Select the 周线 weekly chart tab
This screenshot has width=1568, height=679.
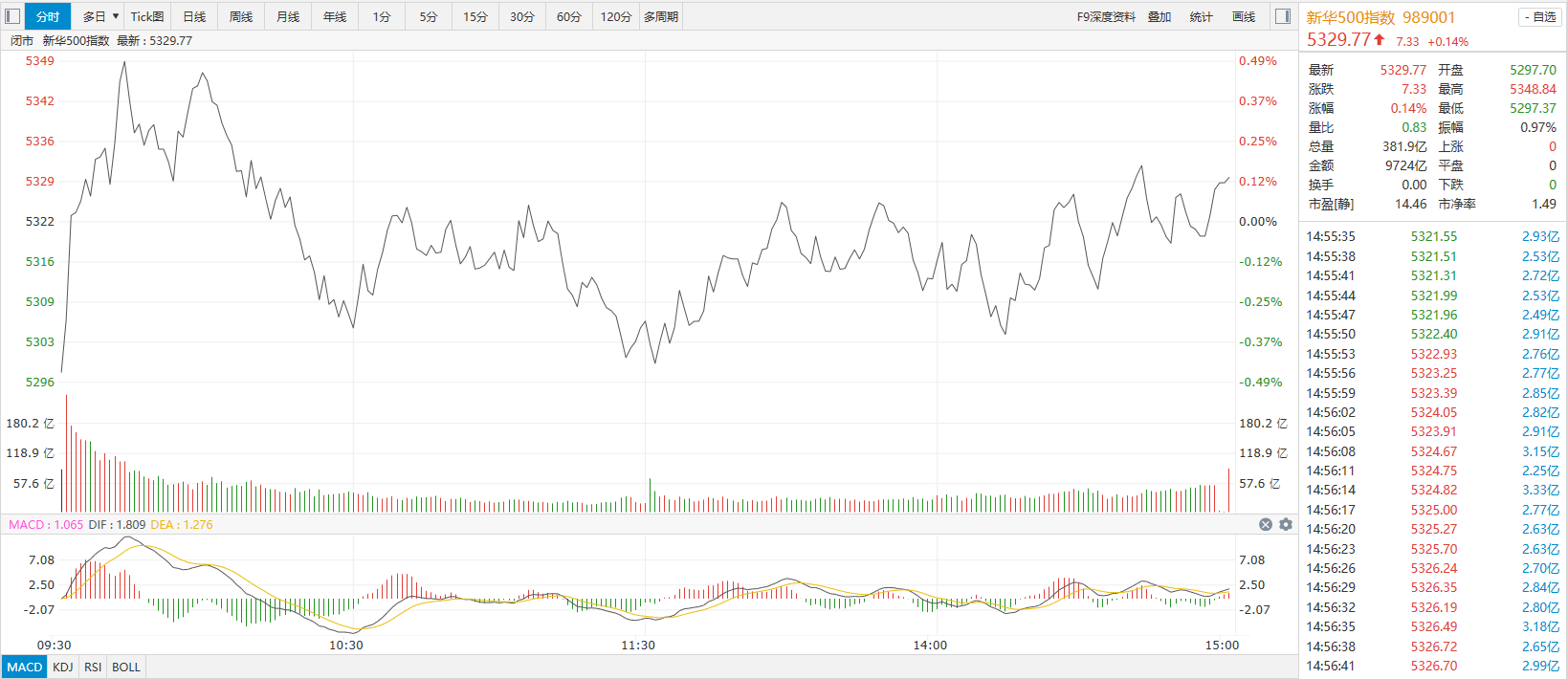[241, 16]
